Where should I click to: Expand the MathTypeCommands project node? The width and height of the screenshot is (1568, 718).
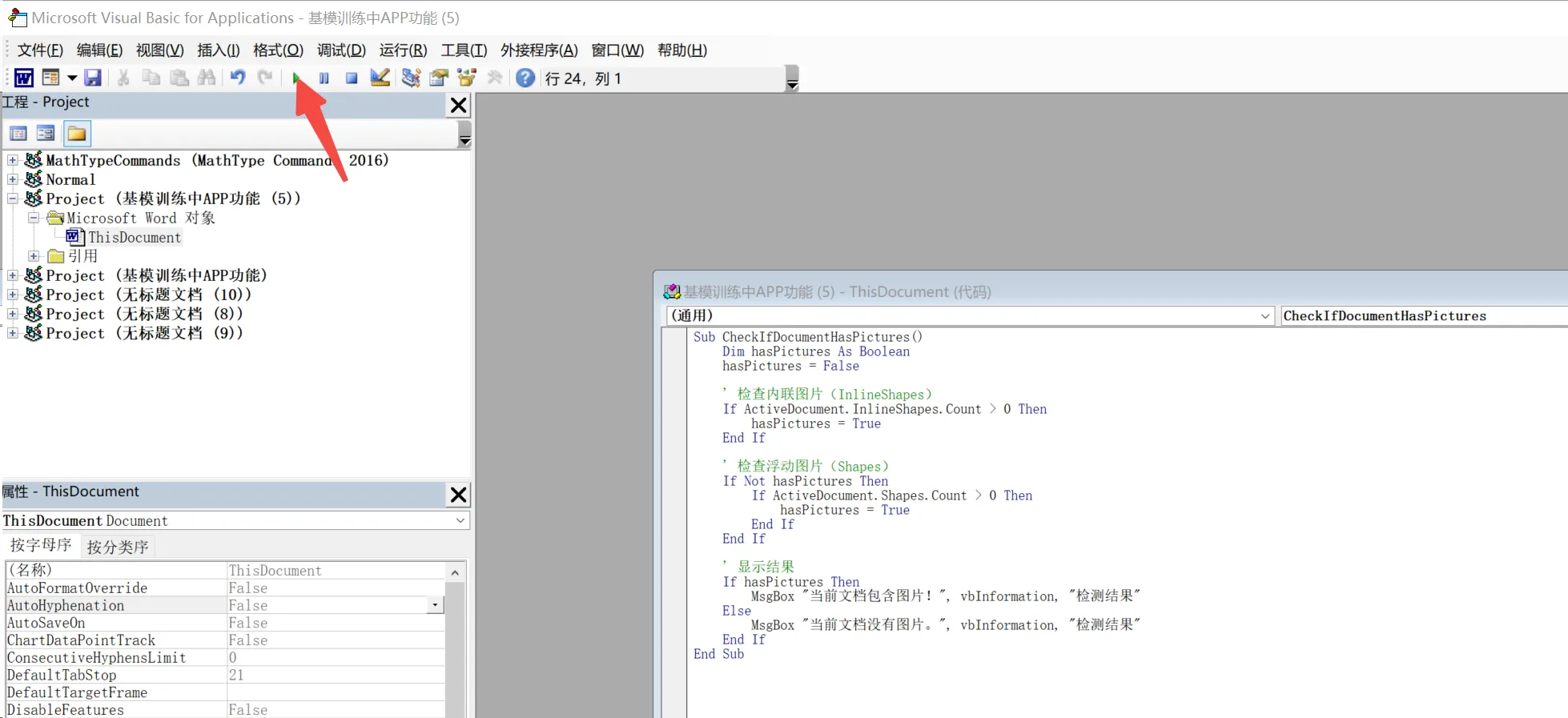13,160
